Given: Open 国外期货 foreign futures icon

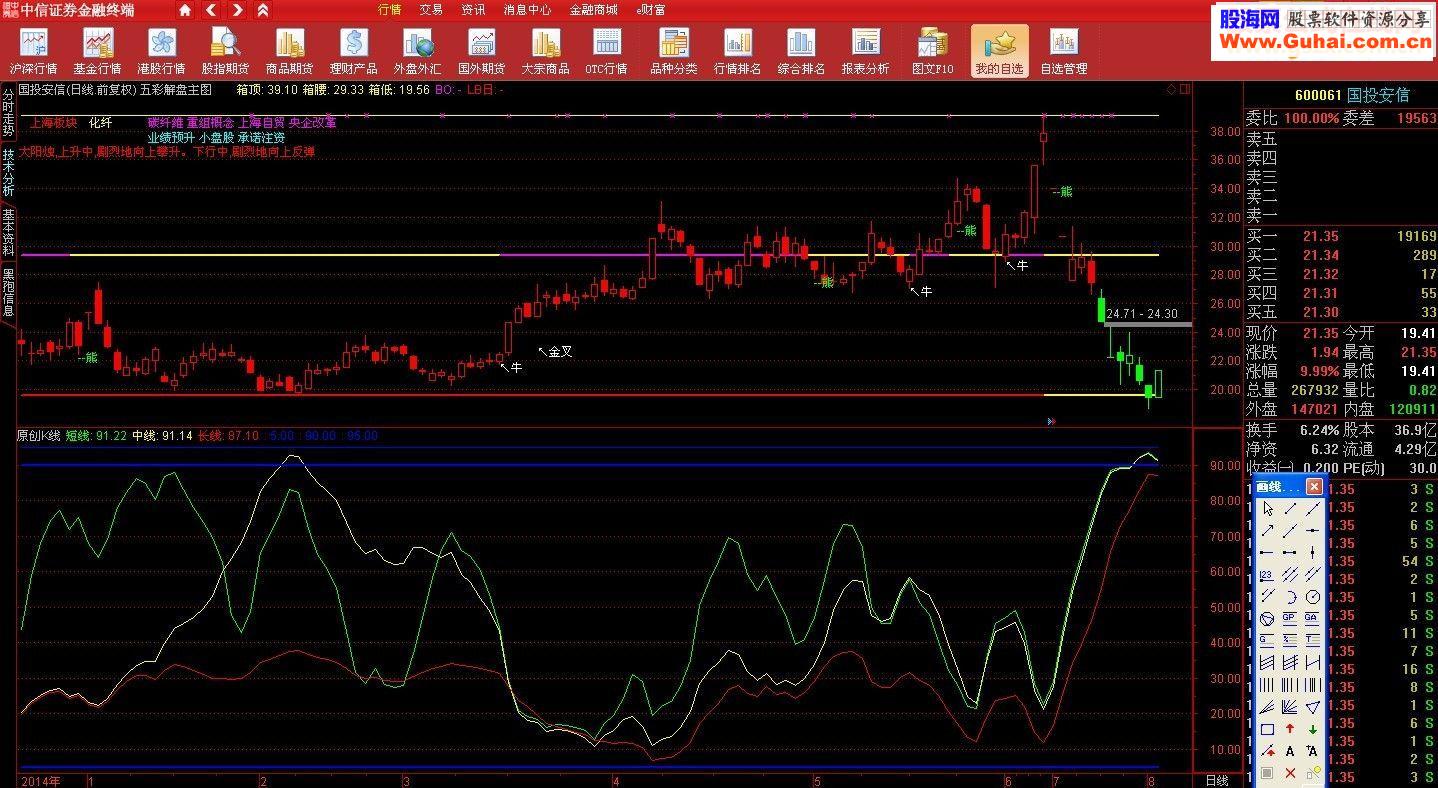Looking at the screenshot, I should 481,50.
